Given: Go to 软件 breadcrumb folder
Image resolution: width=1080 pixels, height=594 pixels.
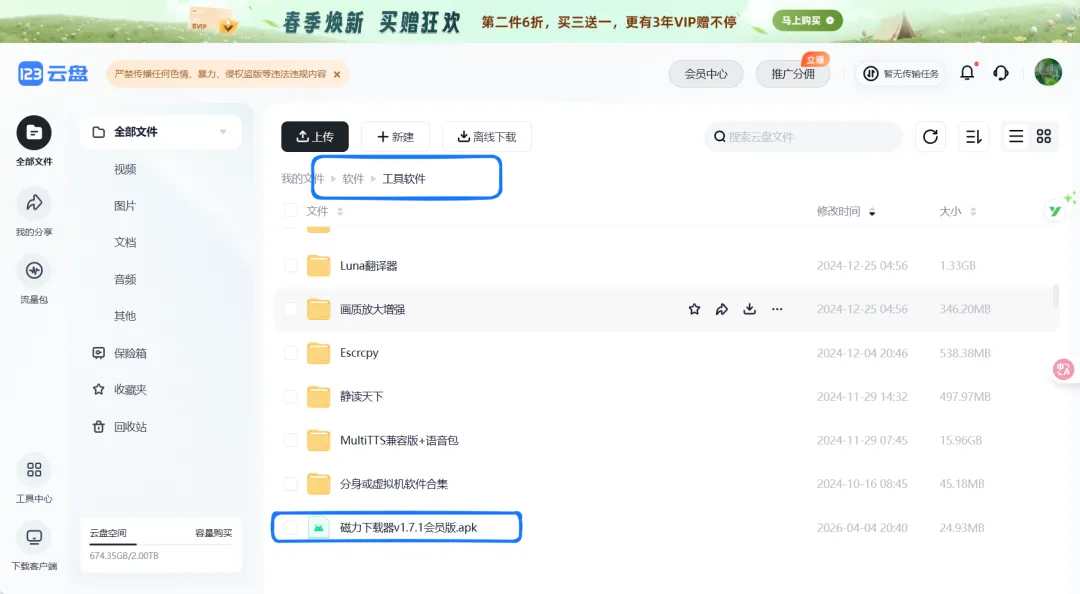Looking at the screenshot, I should coord(353,178).
